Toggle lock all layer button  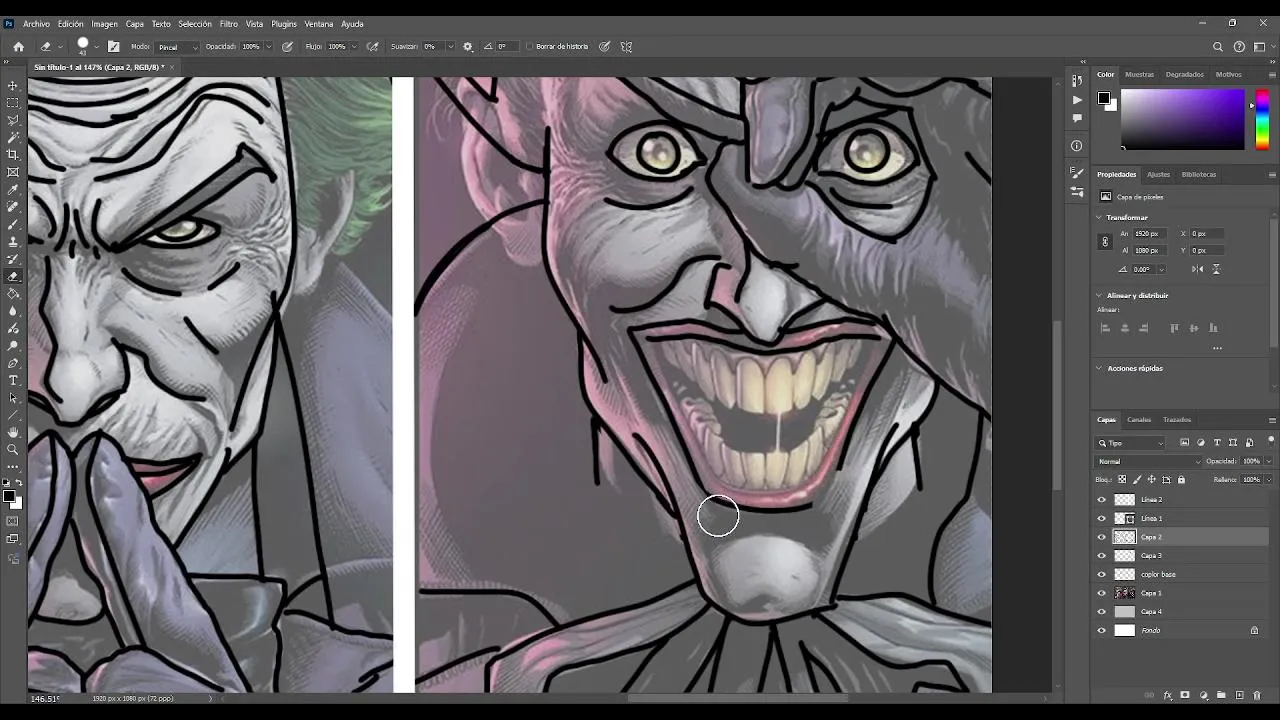[1181, 480]
